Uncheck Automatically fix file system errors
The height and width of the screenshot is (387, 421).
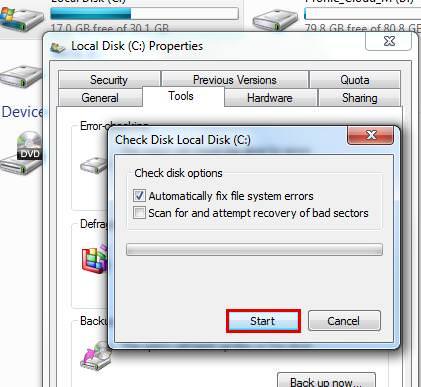[139, 196]
